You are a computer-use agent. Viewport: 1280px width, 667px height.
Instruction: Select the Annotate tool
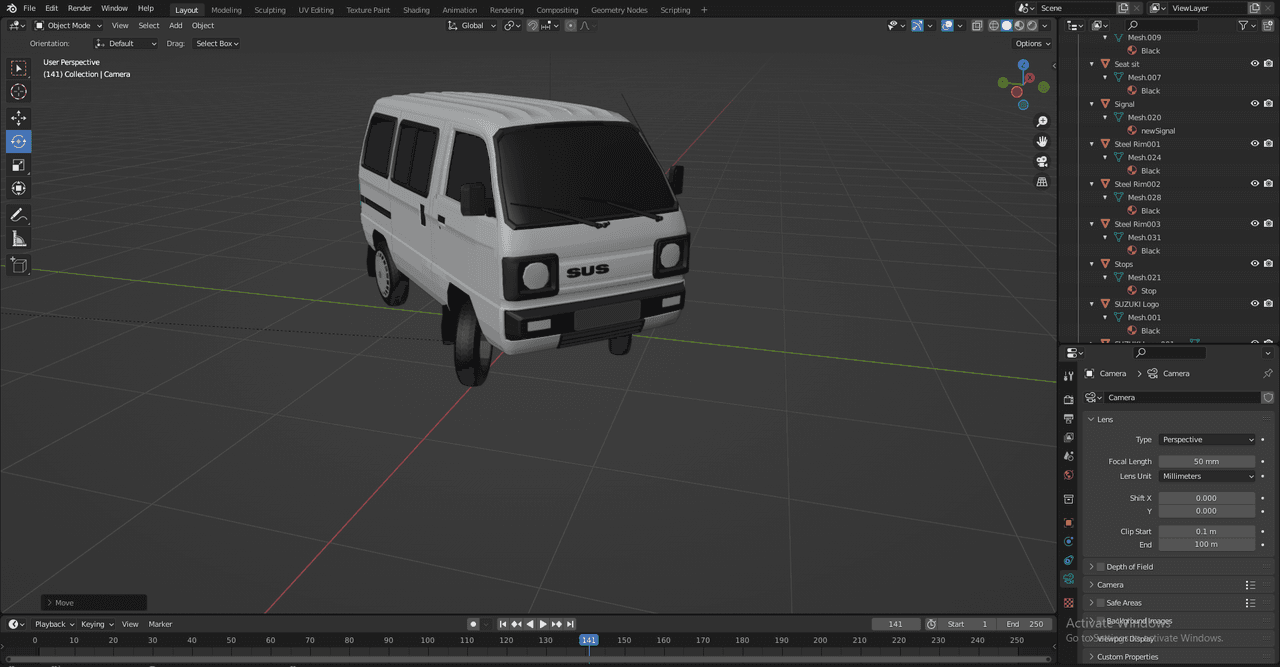point(19,215)
